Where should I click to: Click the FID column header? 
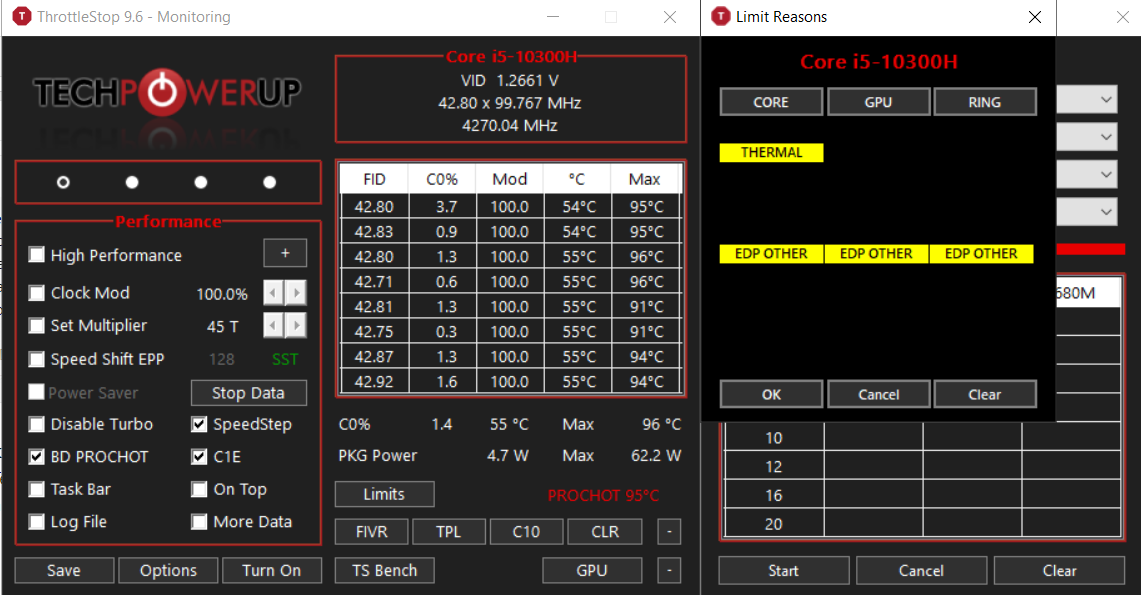point(374,179)
